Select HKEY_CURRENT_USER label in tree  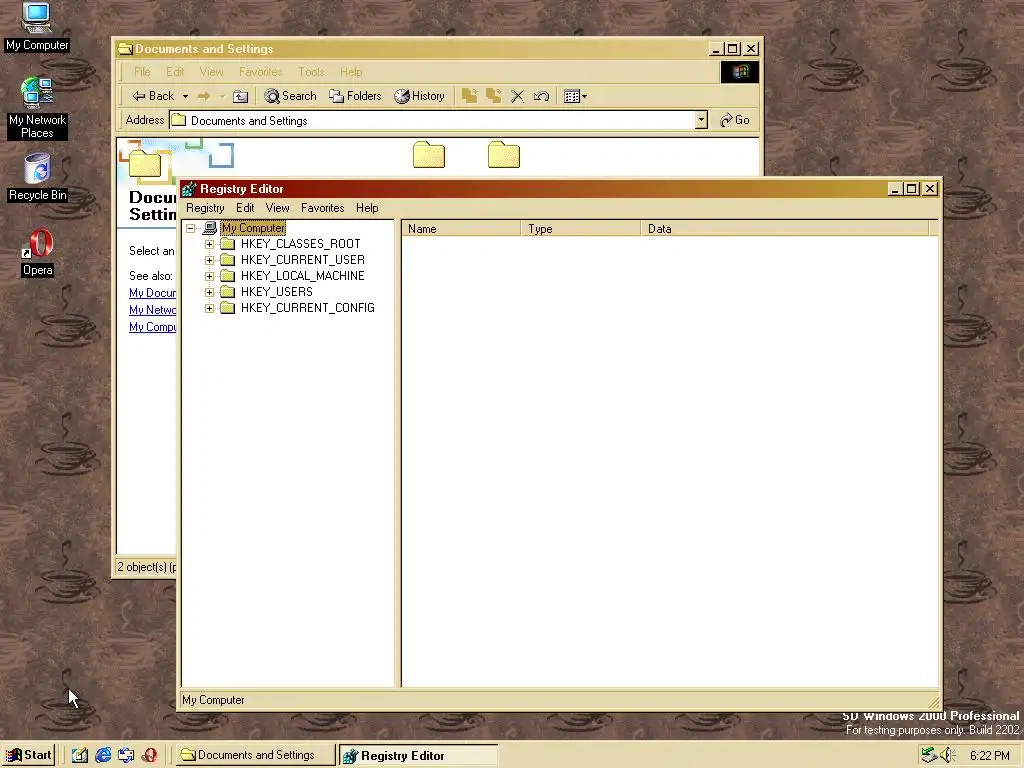pyautogui.click(x=302, y=260)
